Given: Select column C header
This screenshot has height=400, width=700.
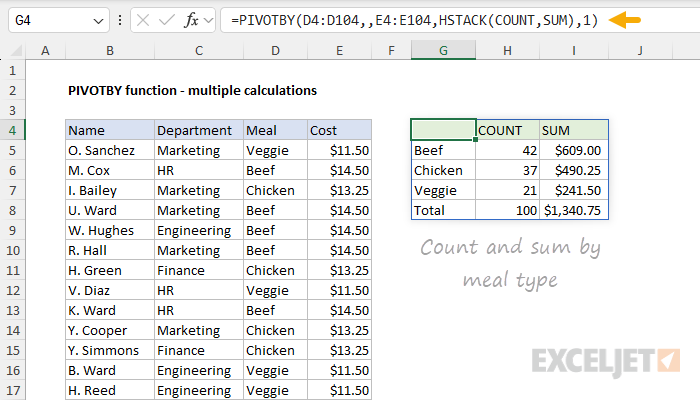Looking at the screenshot, I should 199,50.
